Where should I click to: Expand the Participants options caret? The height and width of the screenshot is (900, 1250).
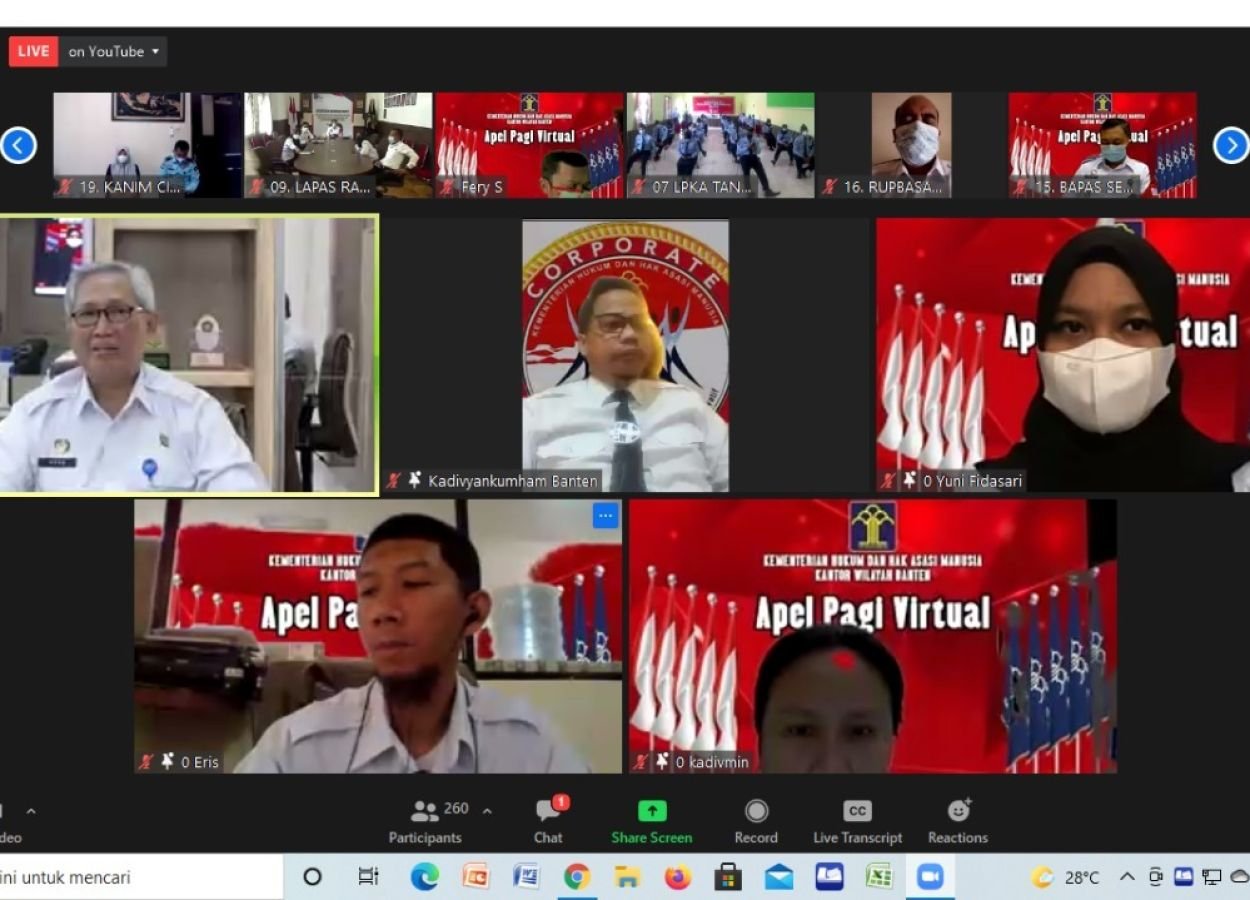point(487,811)
